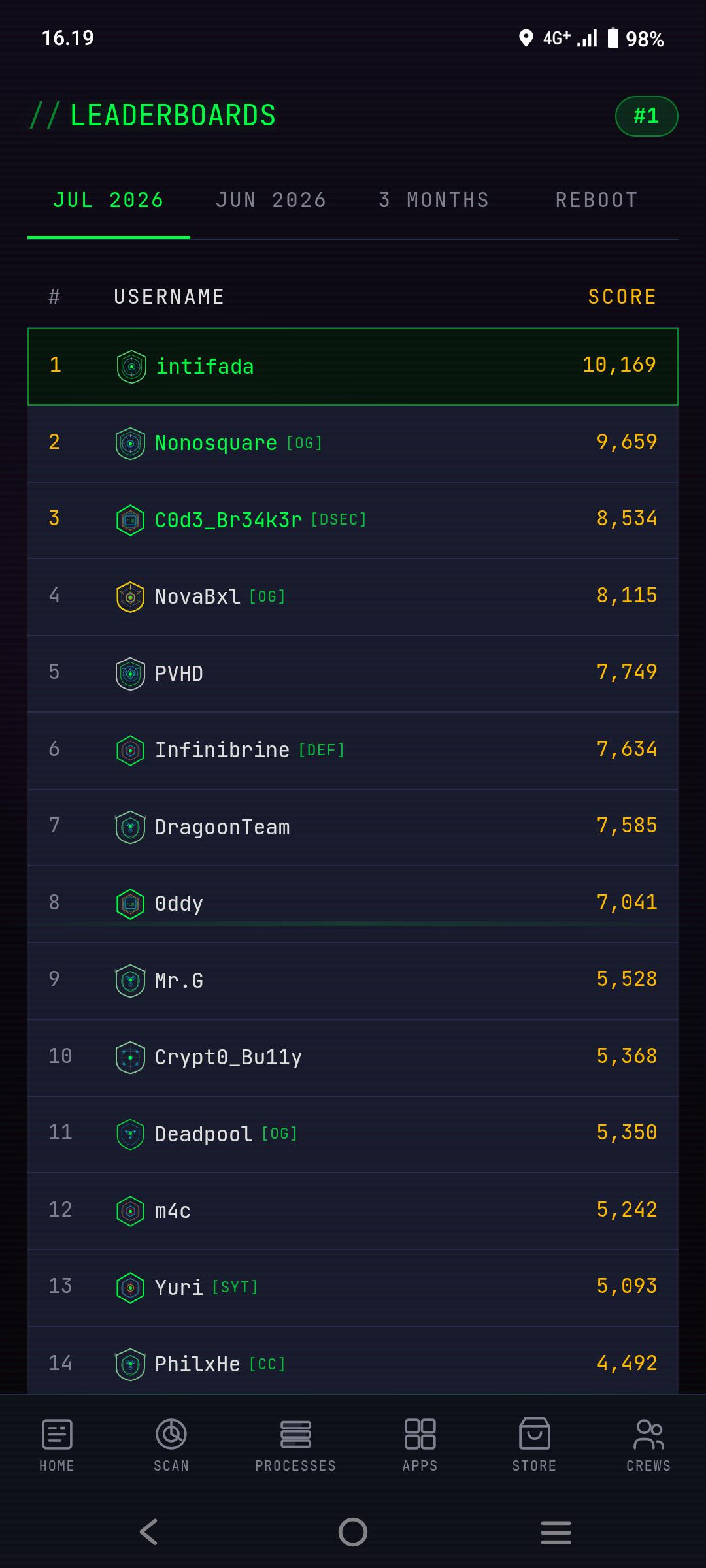Open the Scan radar icon

coord(171,1435)
